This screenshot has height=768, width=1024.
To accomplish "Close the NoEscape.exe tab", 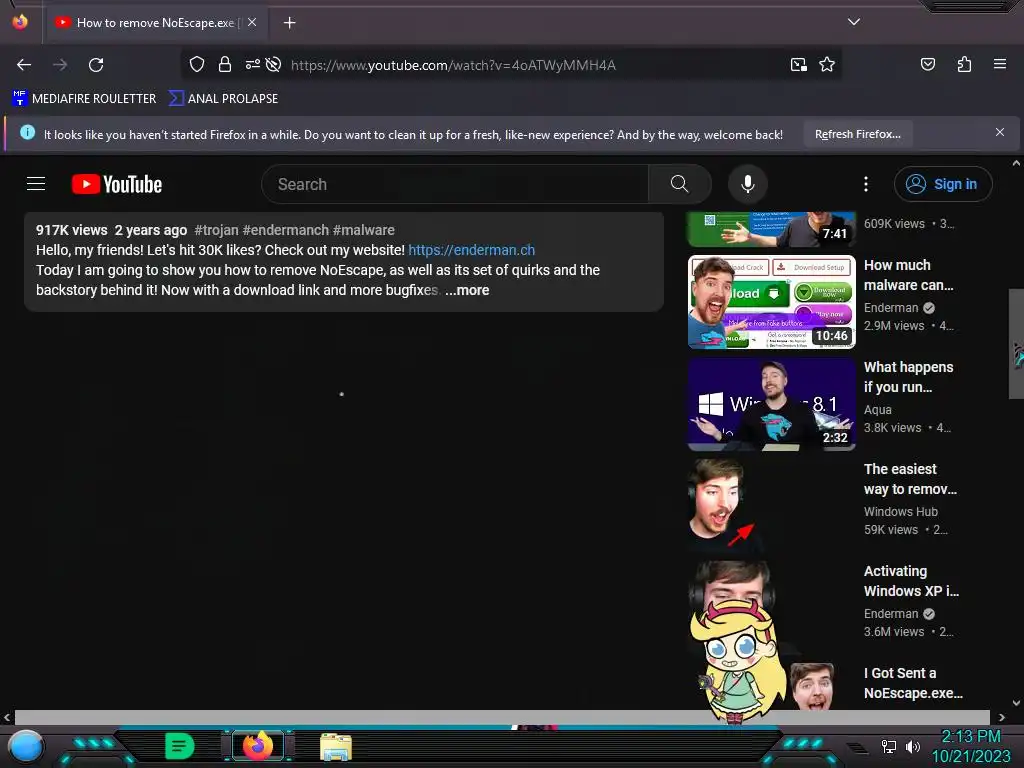I will [252, 22].
